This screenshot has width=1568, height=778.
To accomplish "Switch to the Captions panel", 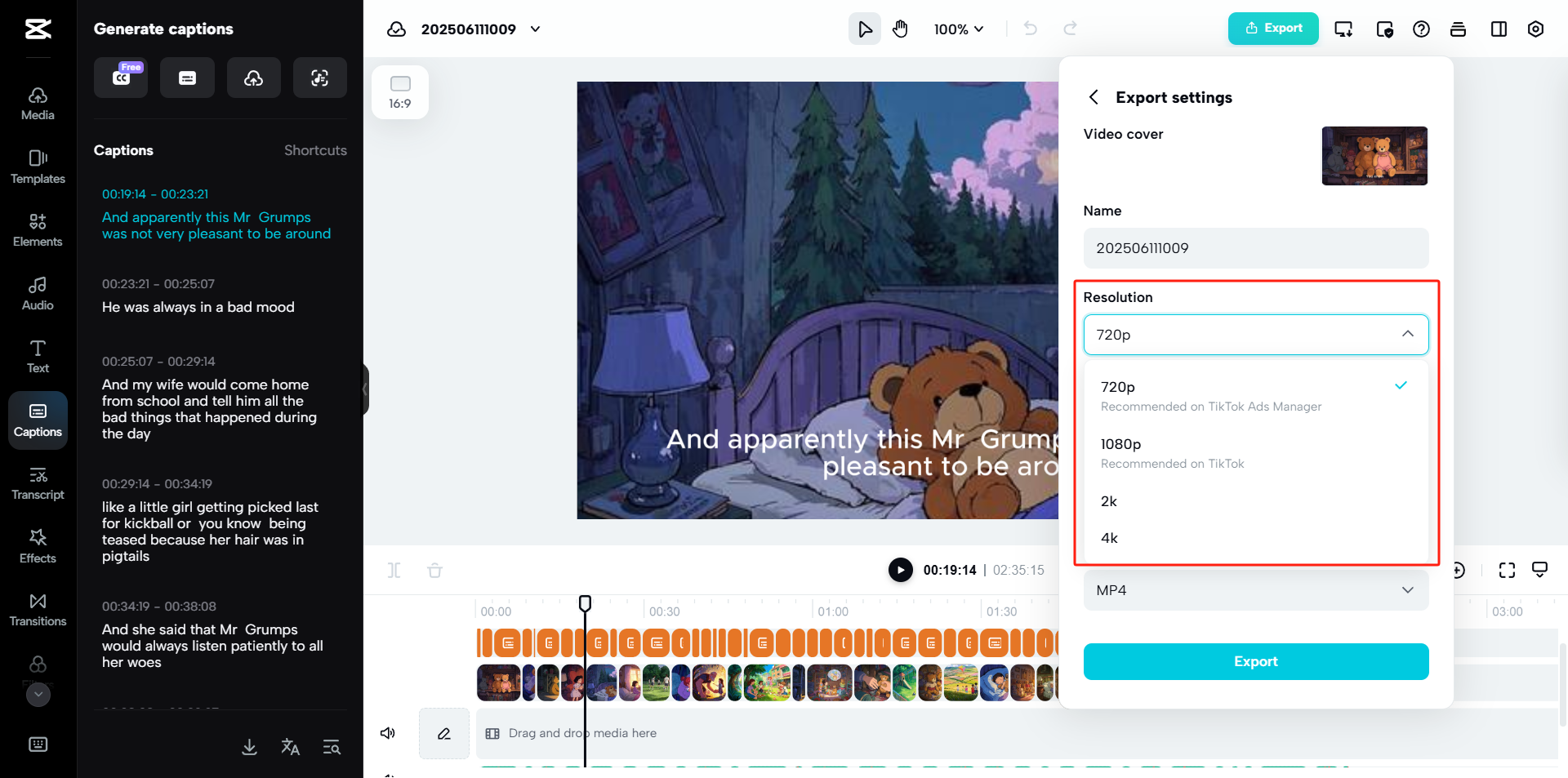I will pos(38,420).
